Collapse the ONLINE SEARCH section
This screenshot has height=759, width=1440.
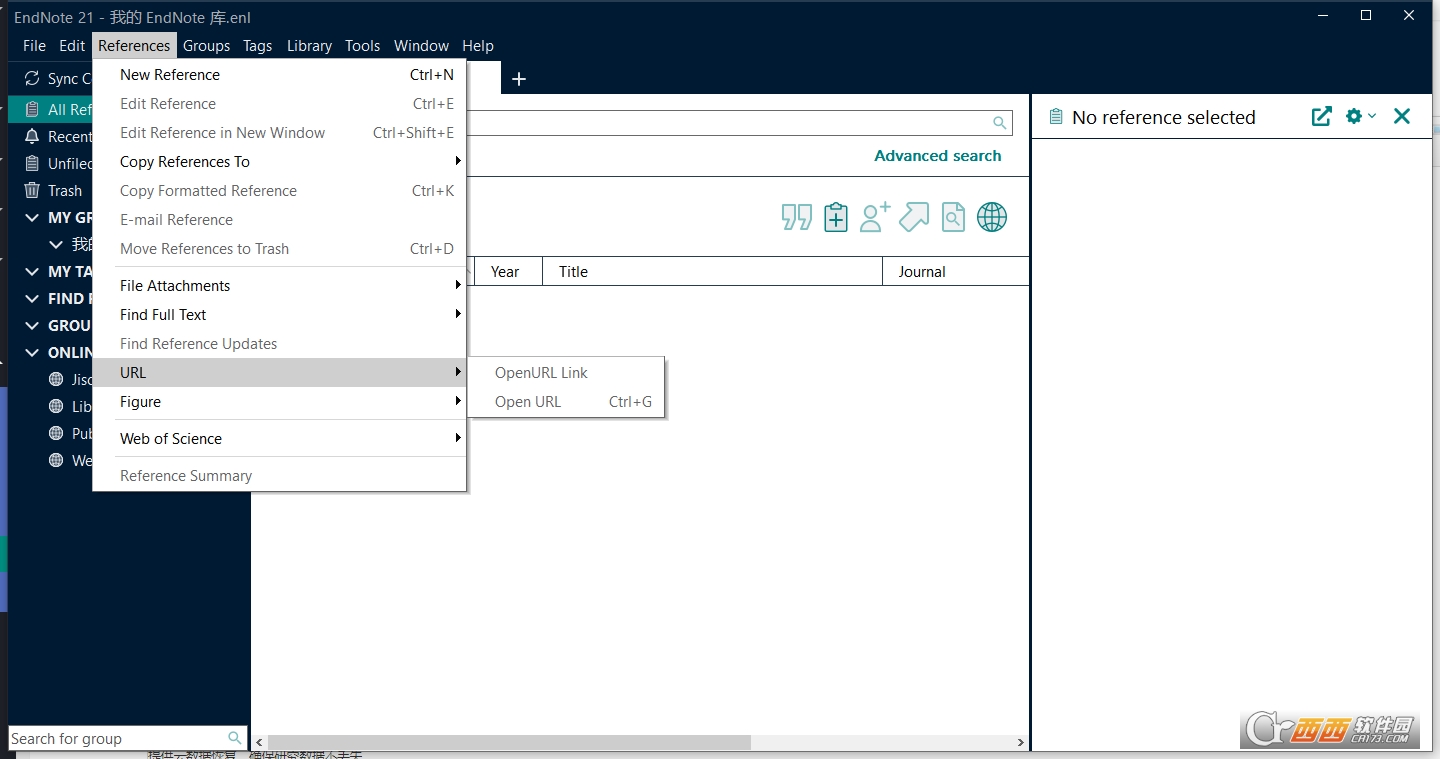(32, 353)
